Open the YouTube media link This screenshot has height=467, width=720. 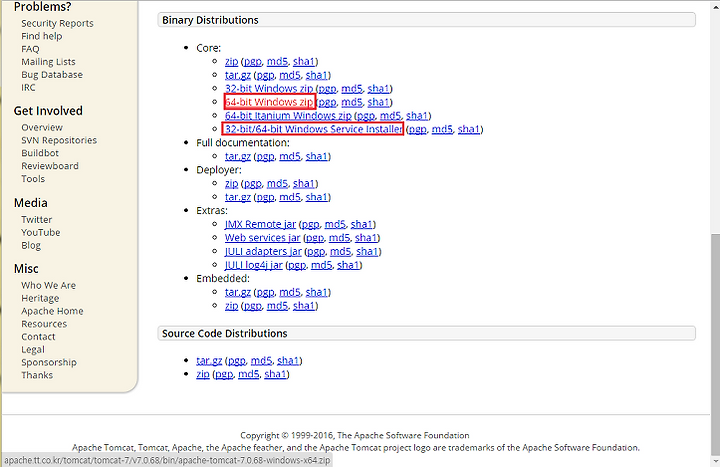point(40,232)
